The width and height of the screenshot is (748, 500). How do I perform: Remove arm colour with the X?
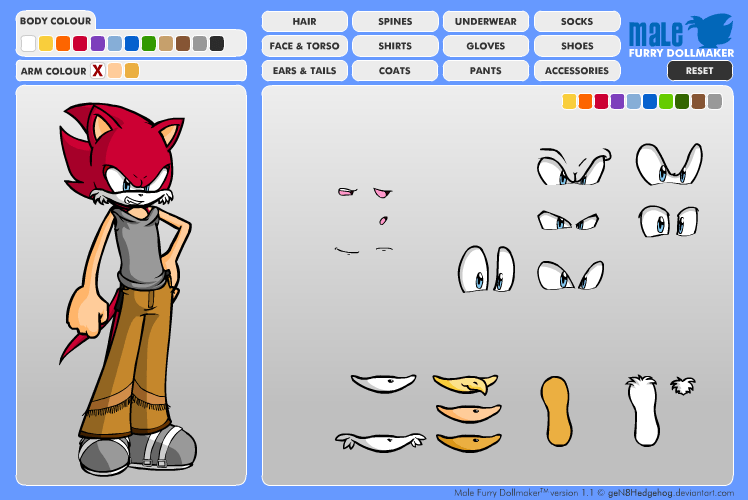tap(97, 71)
